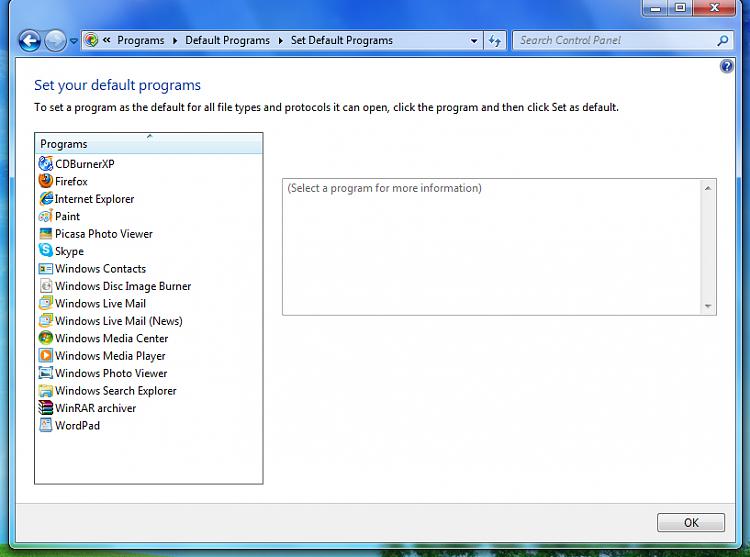Select Internet Explorer by its name
The height and width of the screenshot is (557, 750).
pos(94,199)
